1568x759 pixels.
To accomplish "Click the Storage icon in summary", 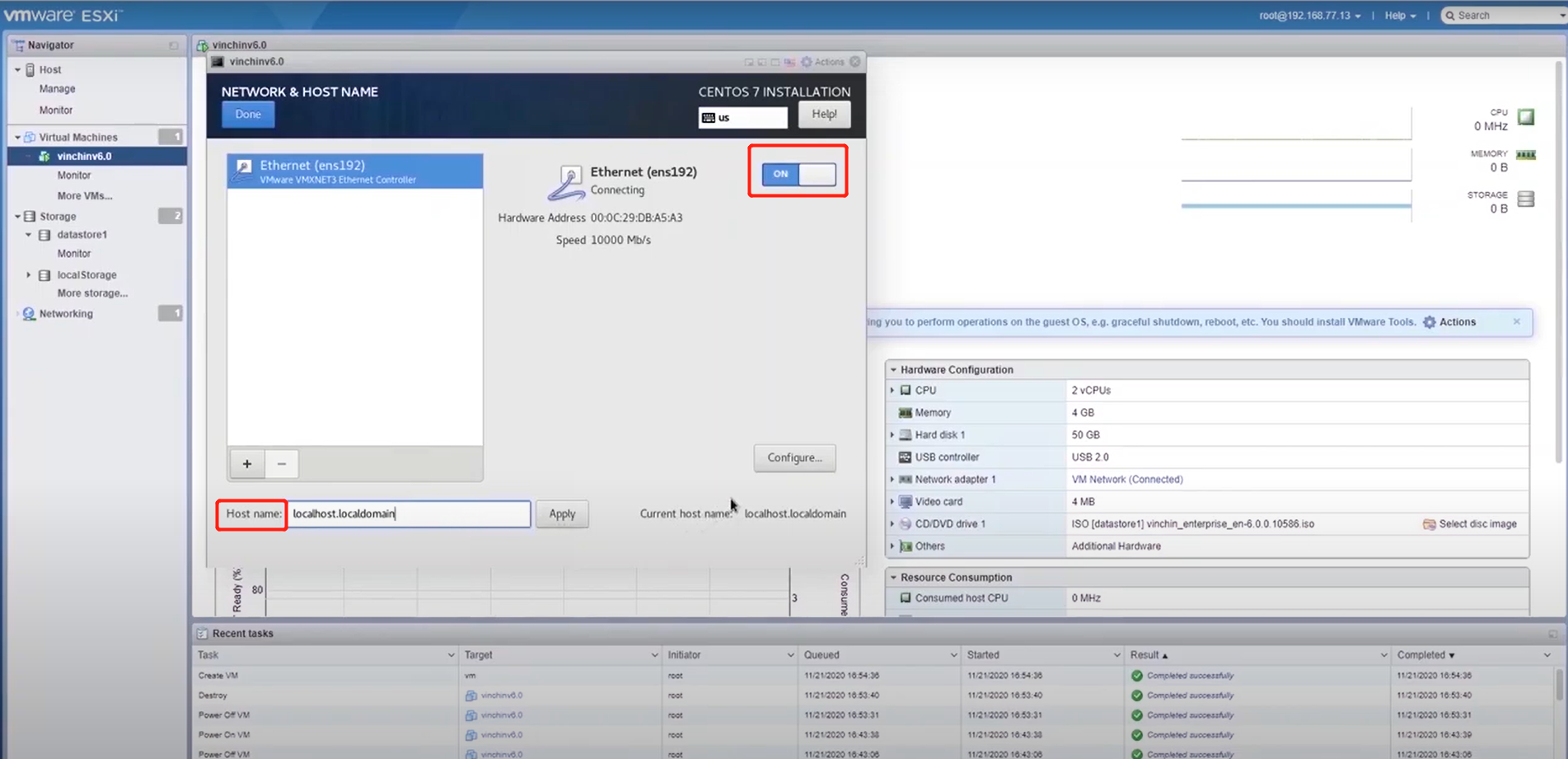I will click(x=1526, y=199).
